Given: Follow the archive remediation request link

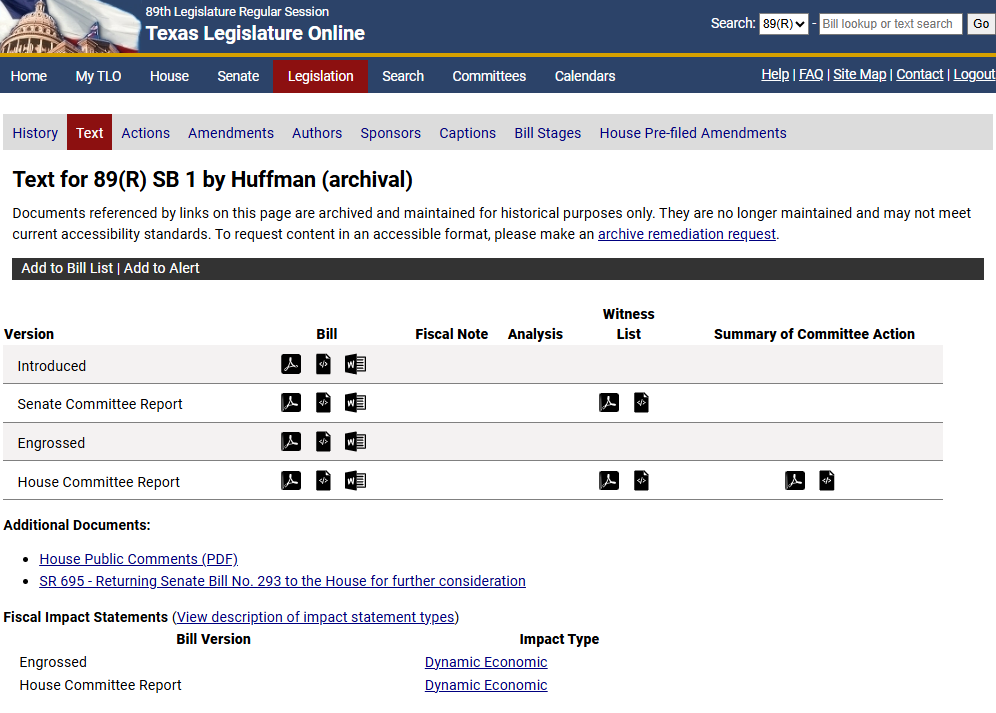Looking at the screenshot, I should (686, 233).
